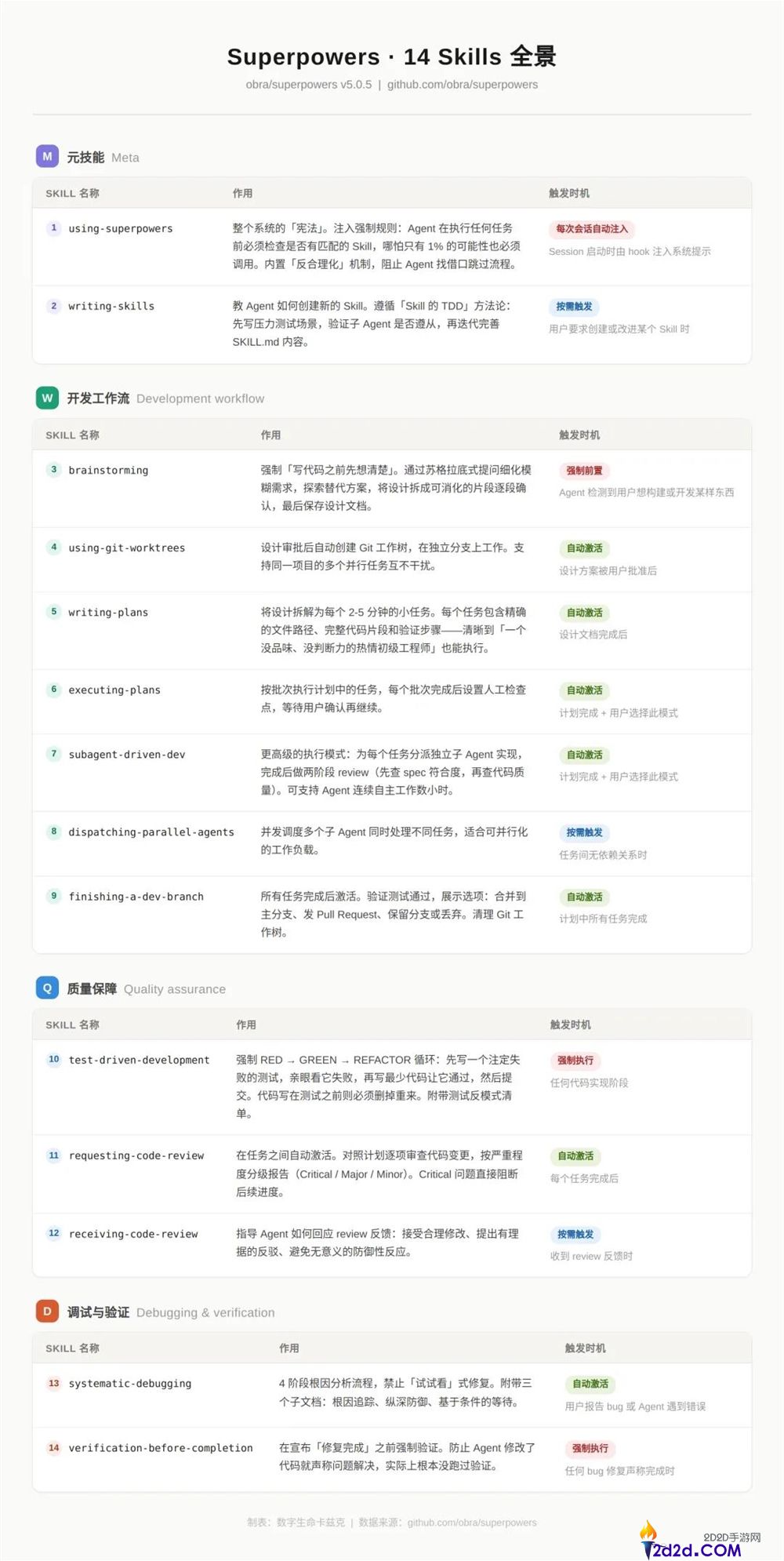The width and height of the screenshot is (784, 1561).
Task: Click number badge 4 beside using-git-worktrees
Action: point(53,548)
